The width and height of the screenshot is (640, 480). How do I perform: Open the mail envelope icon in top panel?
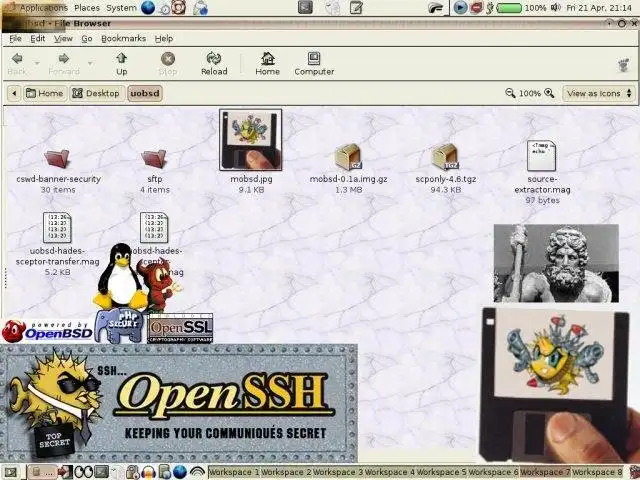click(x=200, y=8)
